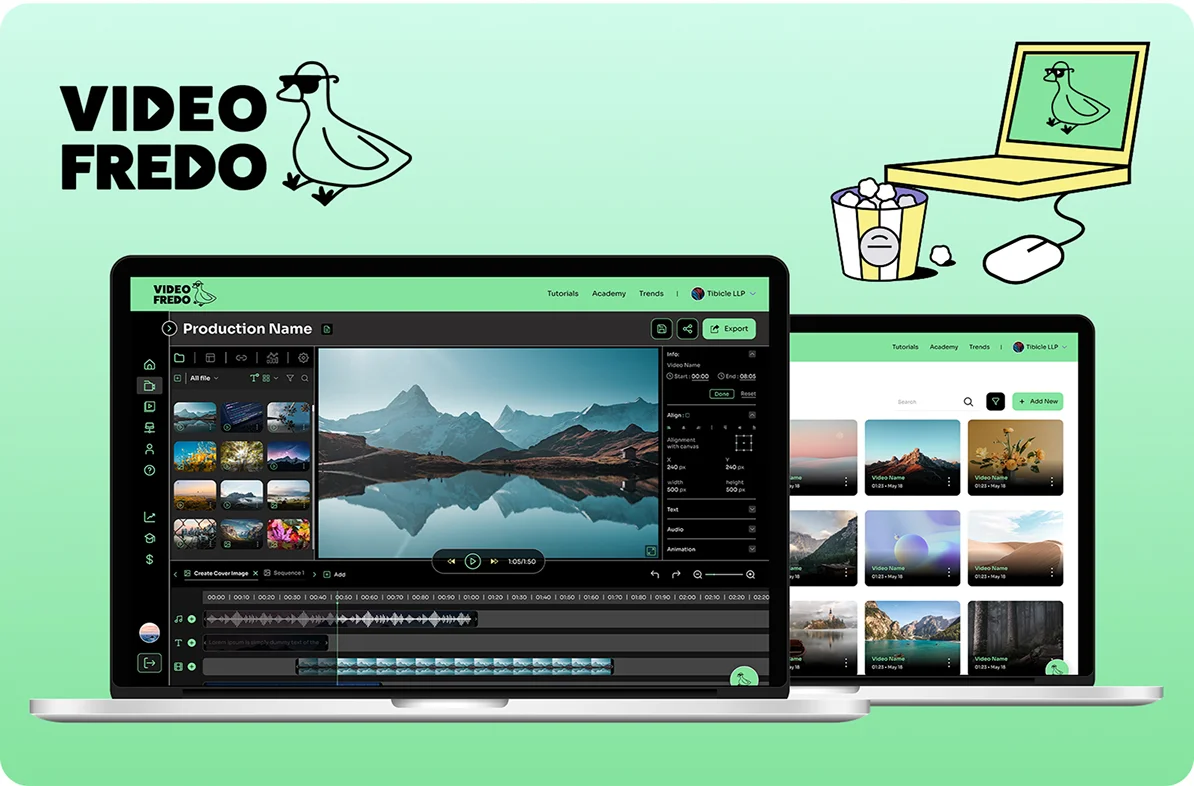Open the All file dropdown
The height and width of the screenshot is (786, 1194).
point(204,379)
